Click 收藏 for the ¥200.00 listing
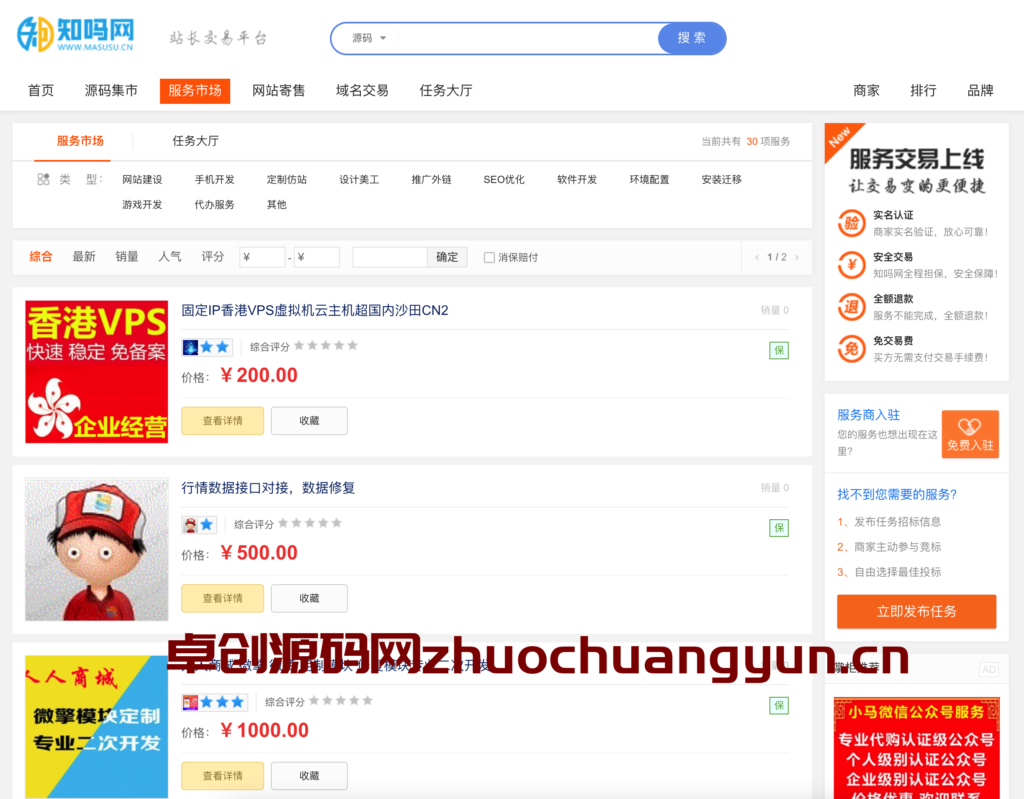 click(x=309, y=421)
